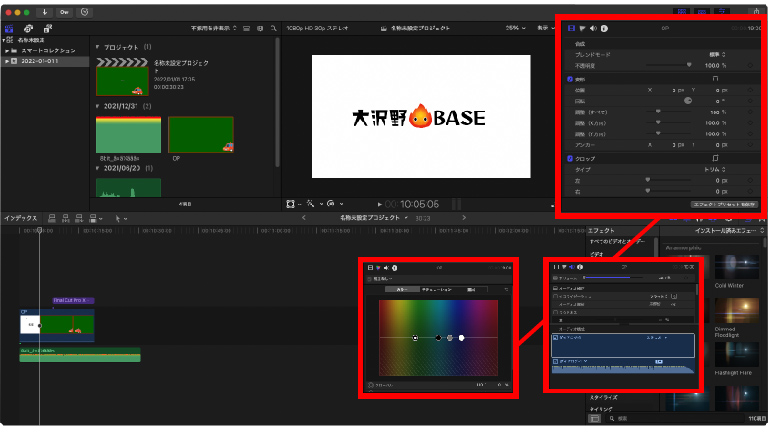Open Audio inspector in top-right panel

click(x=593, y=28)
